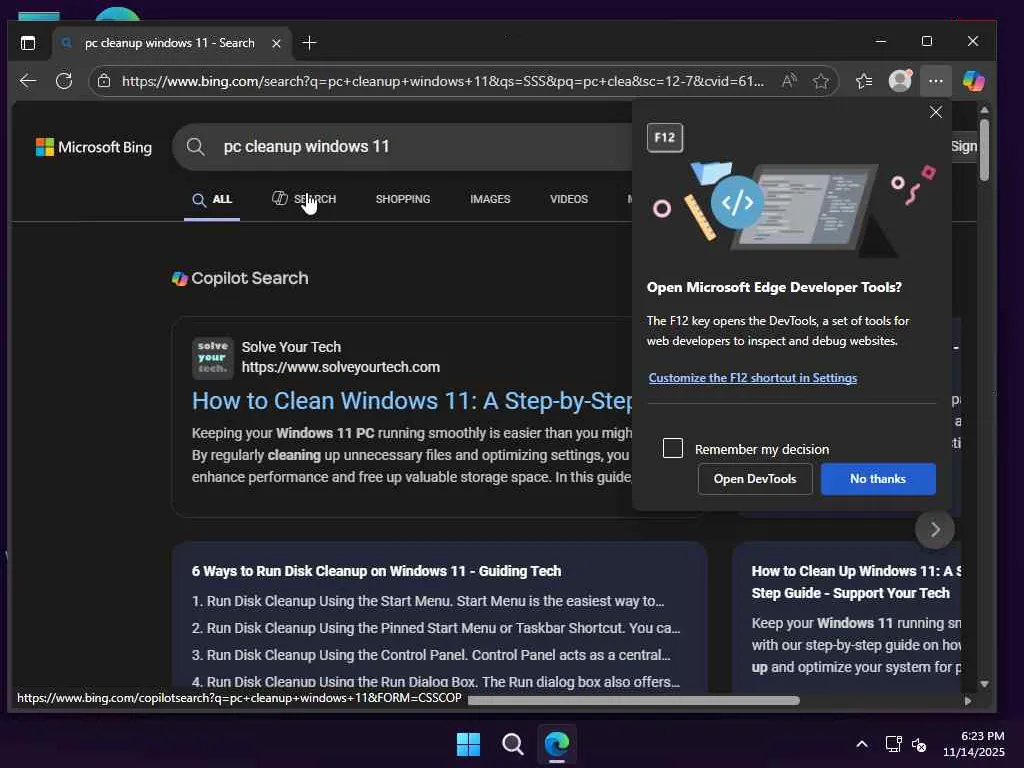This screenshot has width=1024, height=768.
Task: Refresh the current page
Action: click(x=64, y=81)
